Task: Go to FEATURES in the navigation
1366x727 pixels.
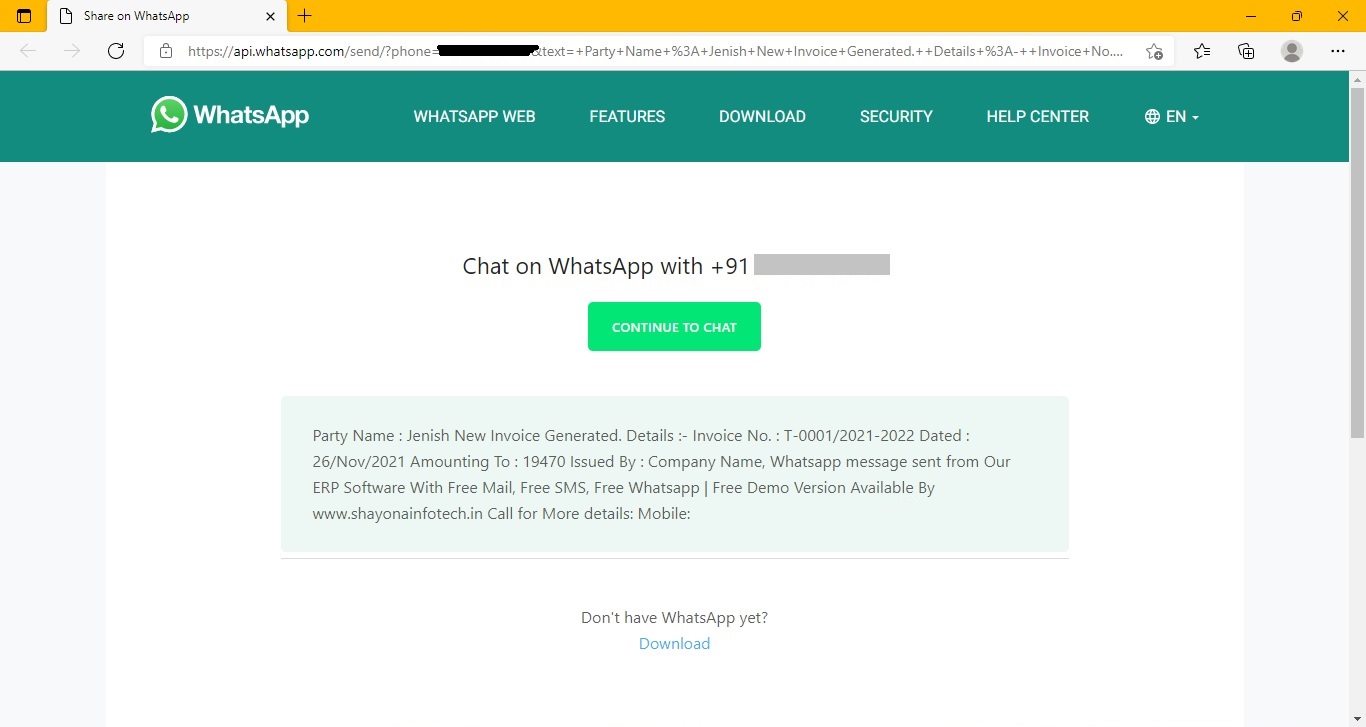Action: 627,116
